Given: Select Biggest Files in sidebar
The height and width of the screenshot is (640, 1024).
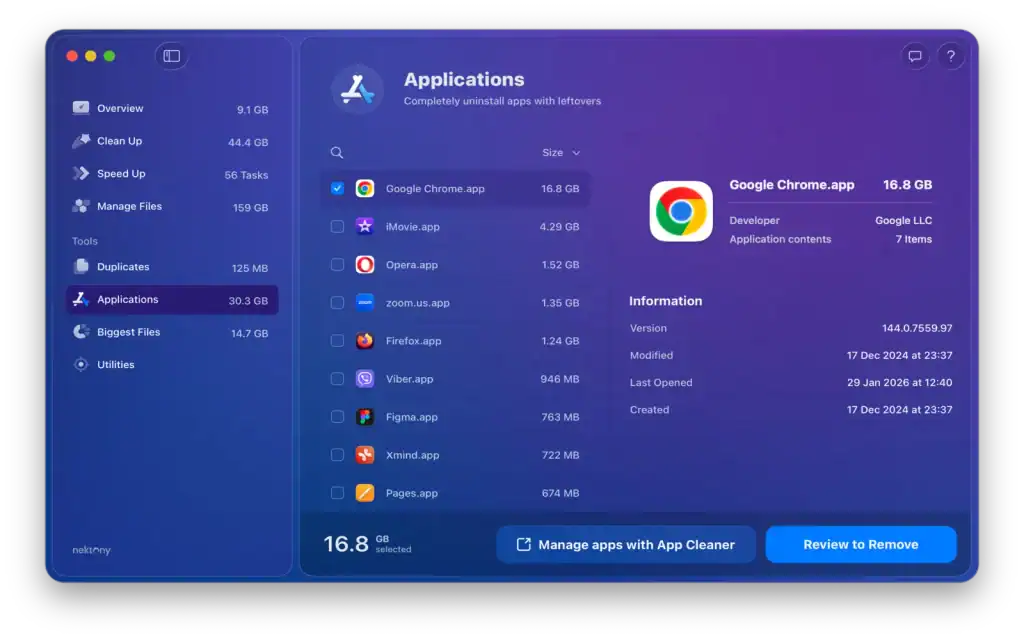Looking at the screenshot, I should (172, 332).
